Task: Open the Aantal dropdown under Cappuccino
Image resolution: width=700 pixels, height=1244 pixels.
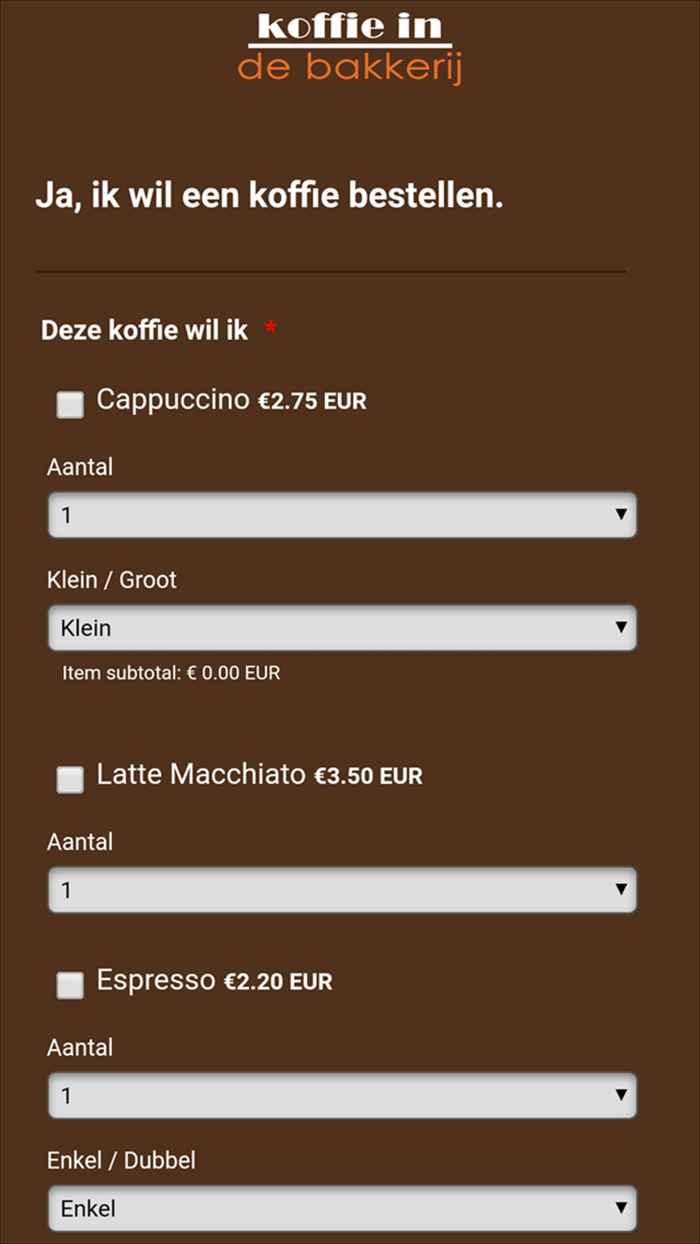Action: (342, 514)
